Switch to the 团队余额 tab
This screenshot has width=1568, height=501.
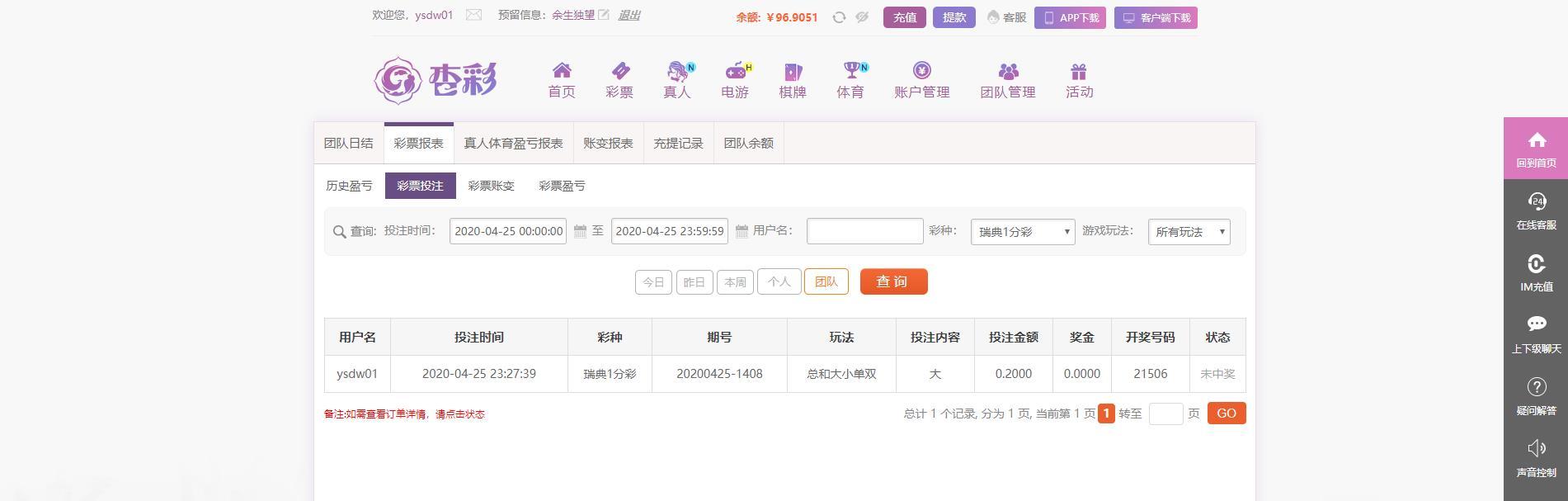pyautogui.click(x=748, y=143)
